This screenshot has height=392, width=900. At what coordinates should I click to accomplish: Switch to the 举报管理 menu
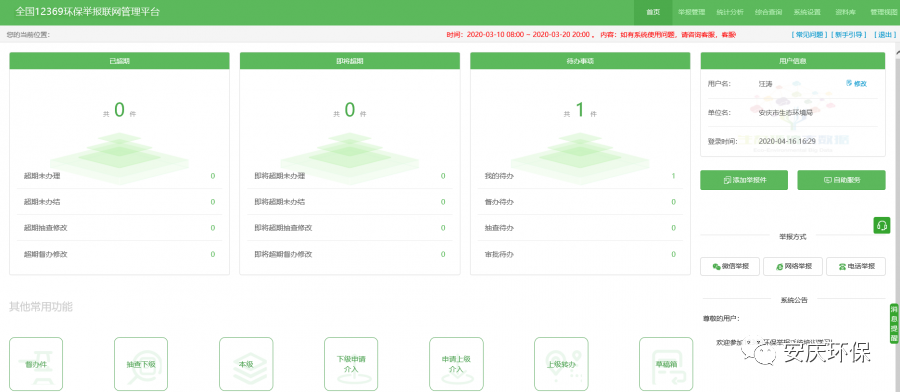tap(691, 12)
